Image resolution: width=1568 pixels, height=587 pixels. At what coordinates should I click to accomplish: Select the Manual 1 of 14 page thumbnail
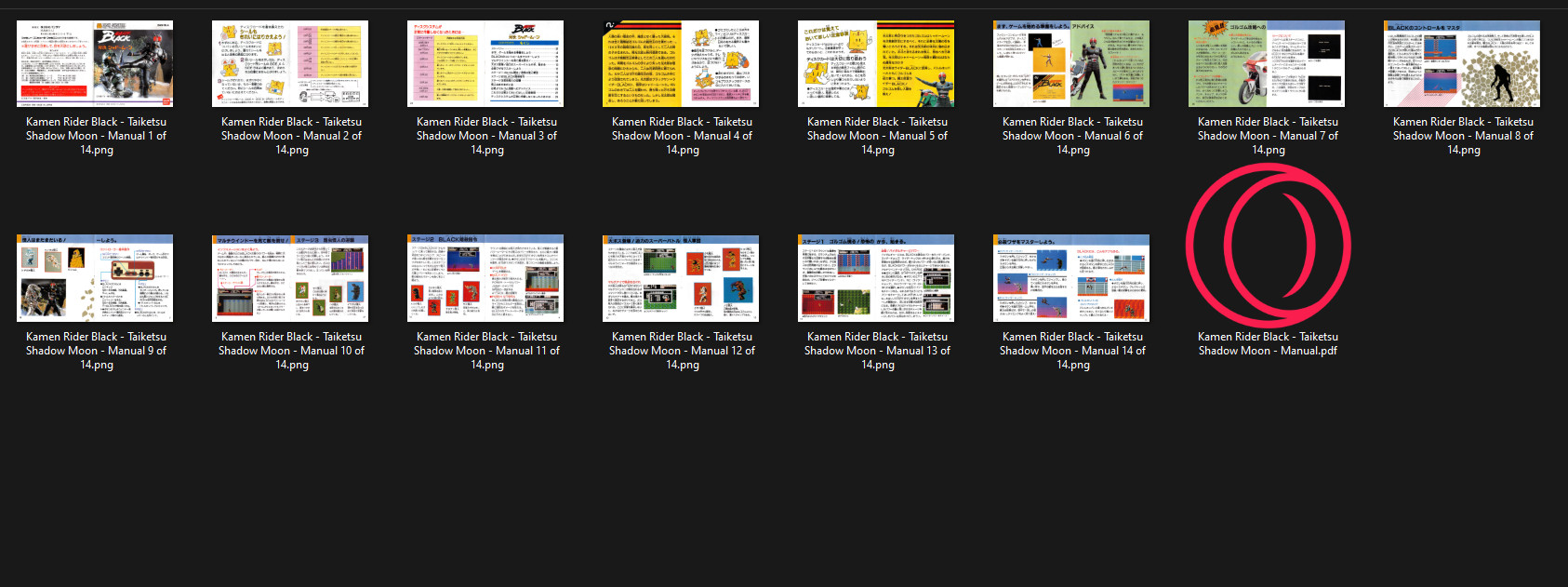(96, 63)
